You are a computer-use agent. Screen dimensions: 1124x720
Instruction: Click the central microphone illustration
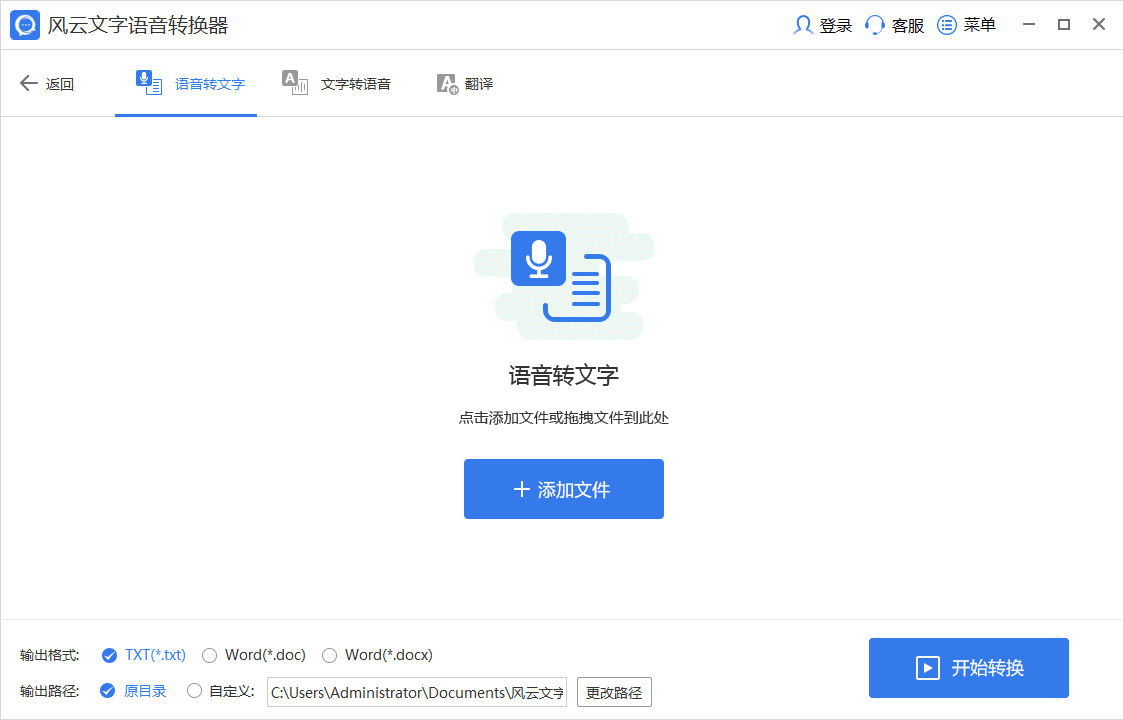point(540,258)
